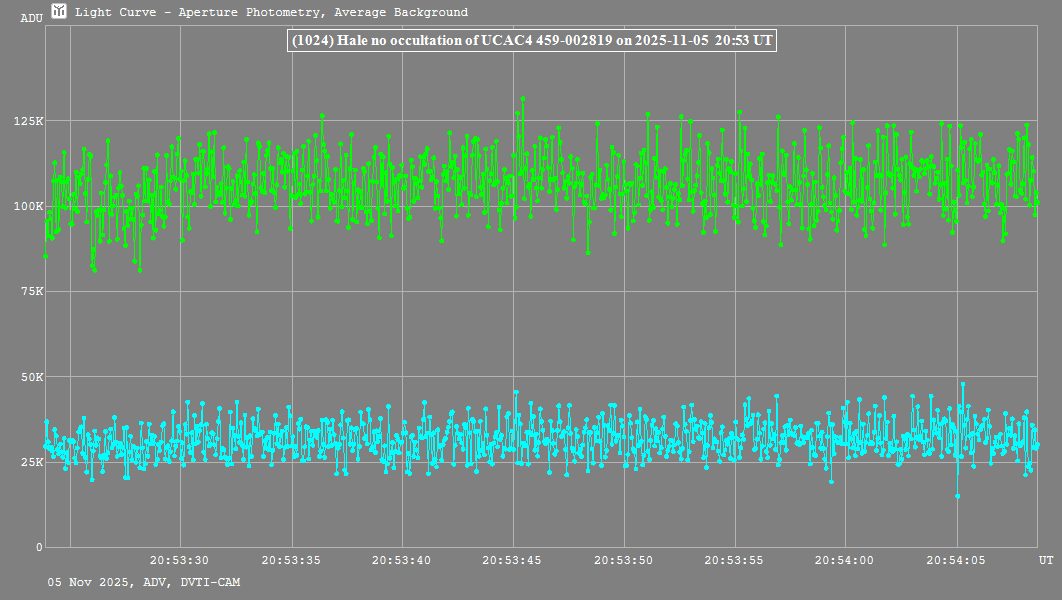The height and width of the screenshot is (600, 1062).
Task: Select the 75K y-axis label
Action: pyautogui.click(x=31, y=292)
